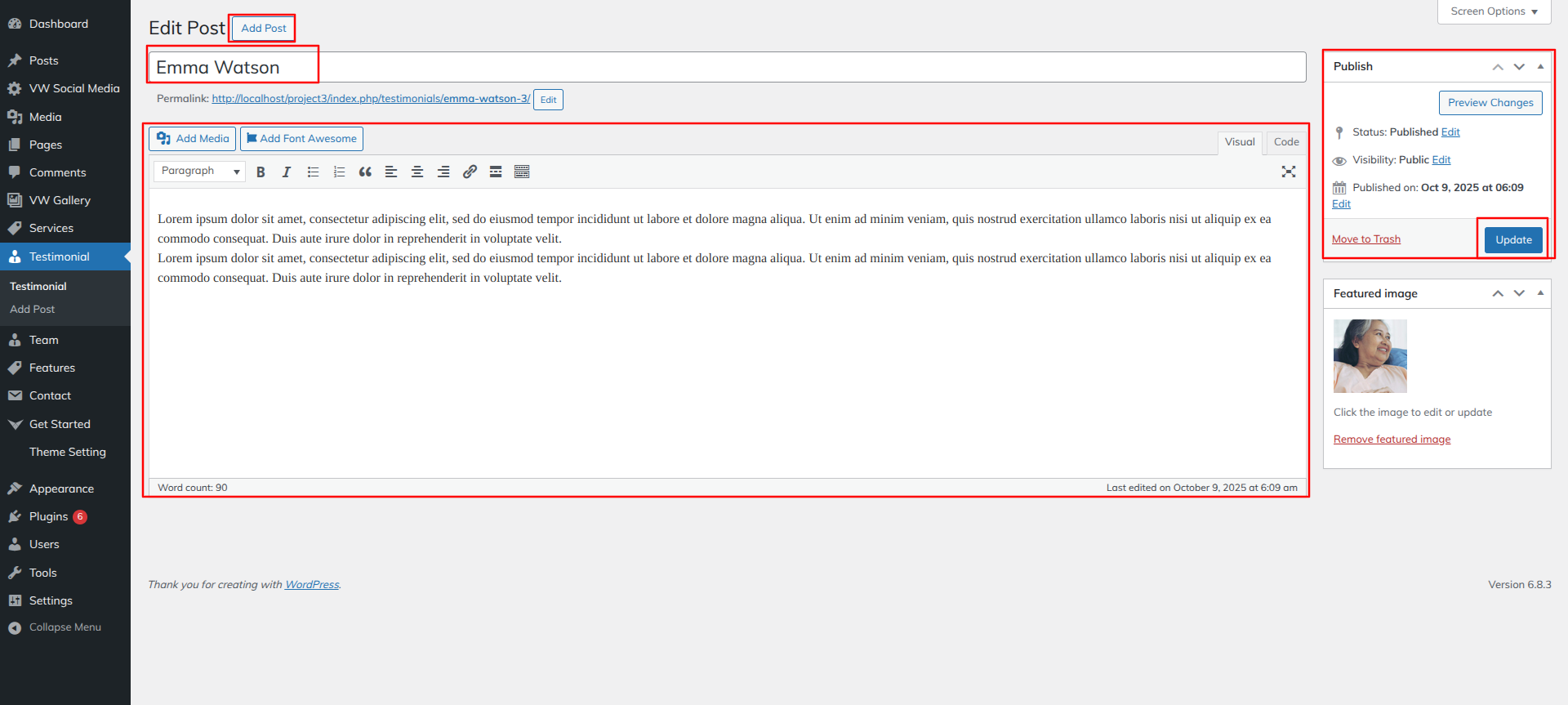This screenshot has width=1568, height=705.
Task: Insert a bulleted list
Action: (x=313, y=172)
